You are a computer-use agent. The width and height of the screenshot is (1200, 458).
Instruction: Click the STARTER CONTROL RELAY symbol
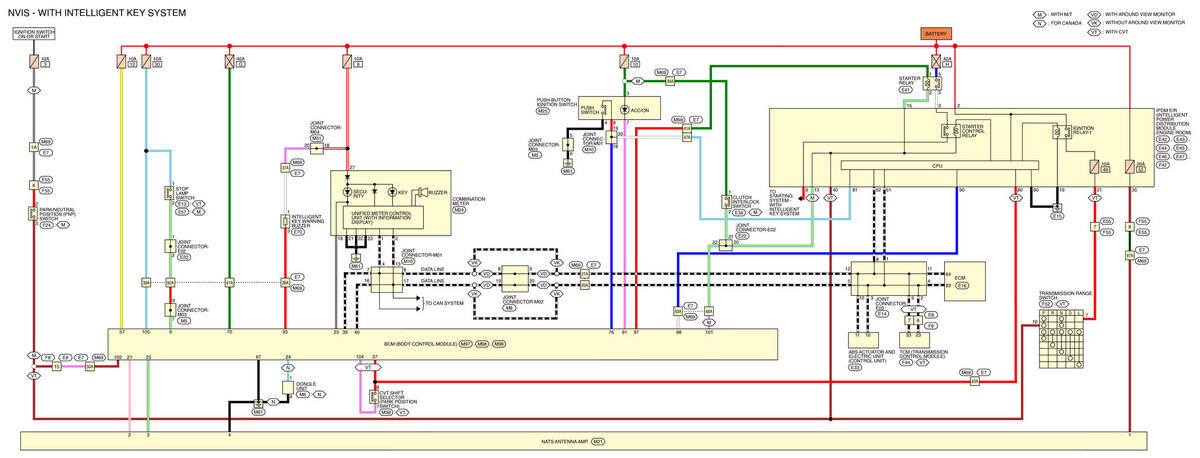click(x=950, y=130)
